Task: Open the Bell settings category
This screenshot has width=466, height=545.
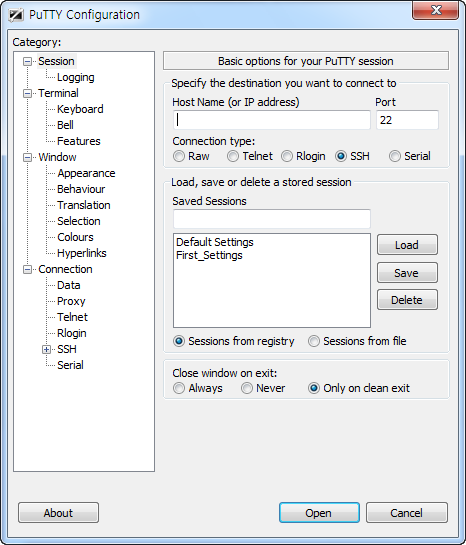Action: pos(65,125)
